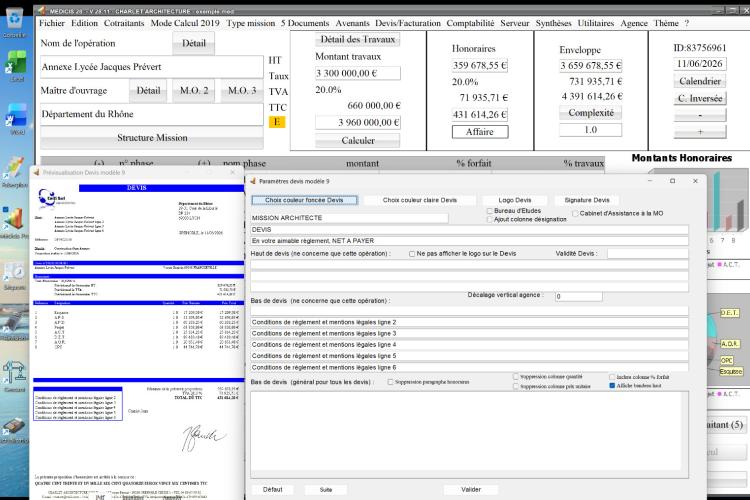The image size is (750, 500).
Task: Open the Calendrier button
Action: [x=700, y=81]
